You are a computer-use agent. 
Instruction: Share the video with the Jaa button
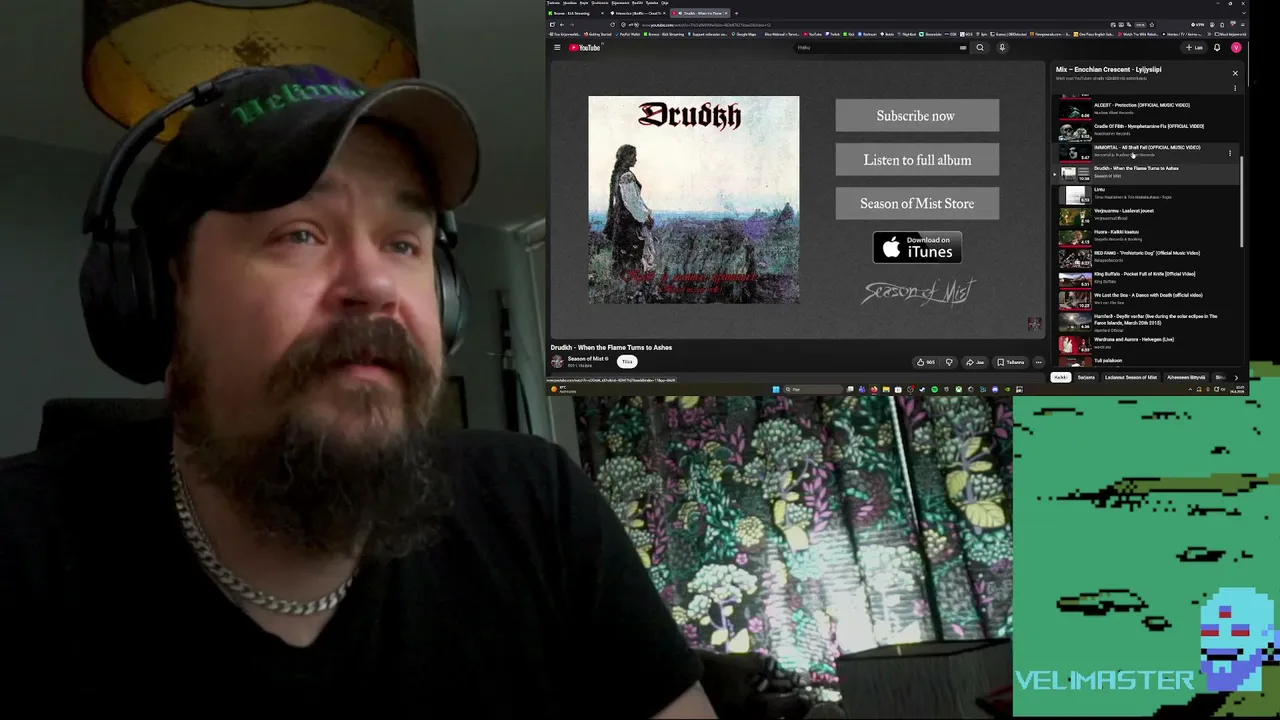(x=975, y=362)
